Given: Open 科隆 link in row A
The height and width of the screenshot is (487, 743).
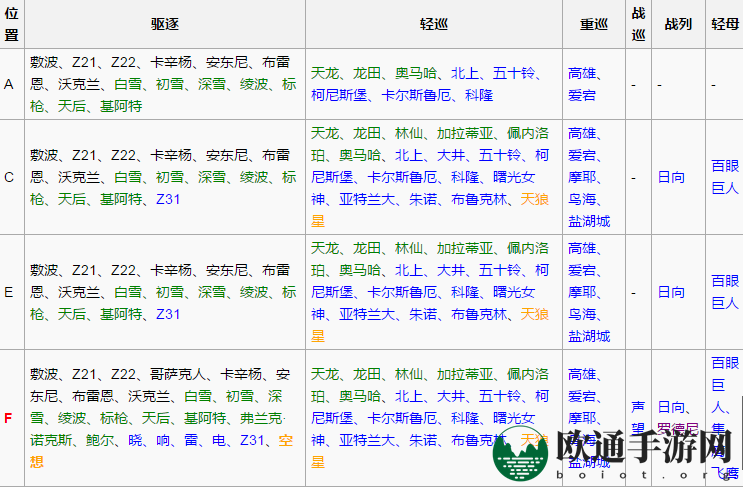Looking at the screenshot, I should [x=479, y=95].
